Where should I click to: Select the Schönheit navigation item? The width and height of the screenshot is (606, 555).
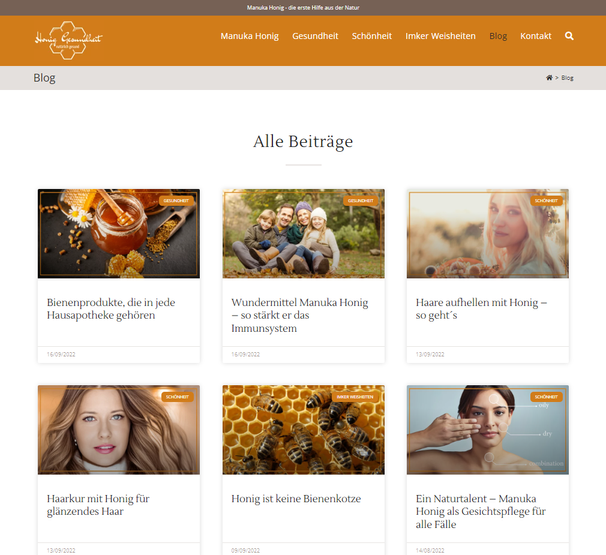tap(371, 36)
